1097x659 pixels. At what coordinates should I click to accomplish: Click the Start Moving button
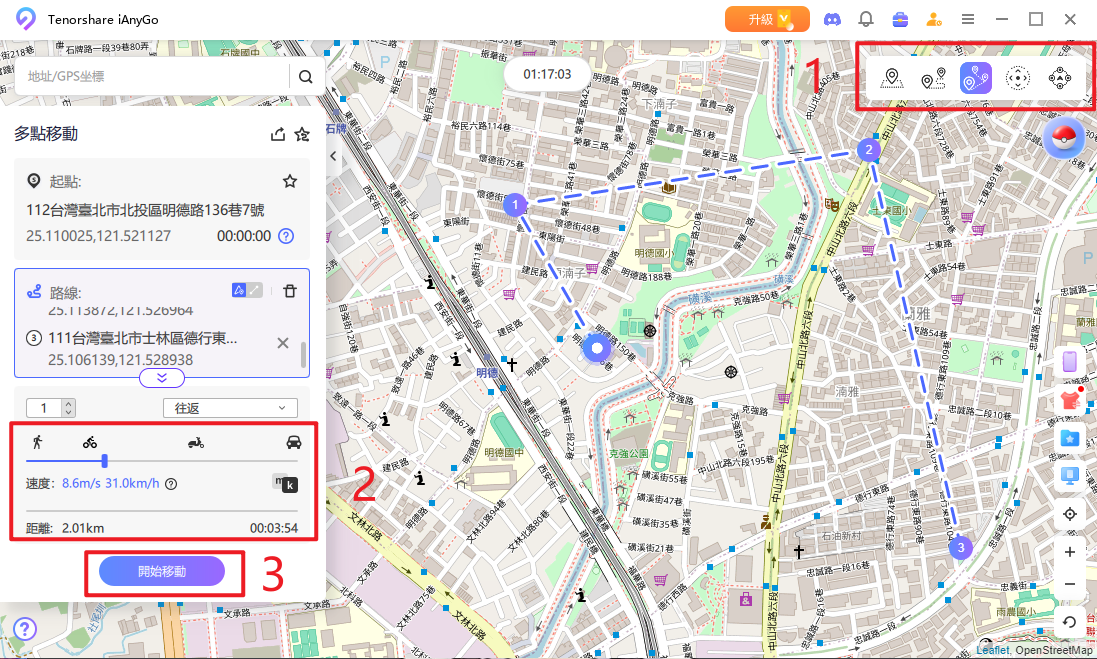pos(162,572)
